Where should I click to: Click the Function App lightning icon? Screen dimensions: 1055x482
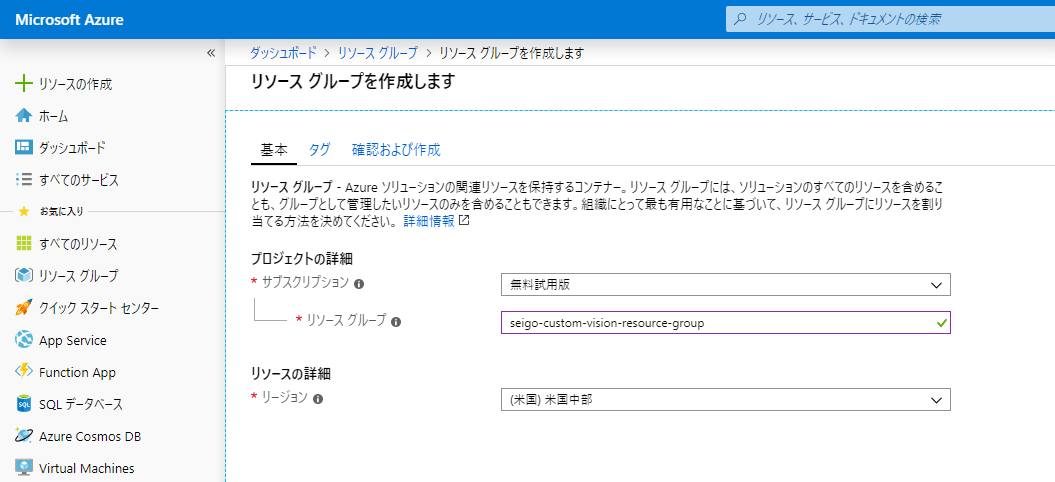pyautogui.click(x=24, y=372)
